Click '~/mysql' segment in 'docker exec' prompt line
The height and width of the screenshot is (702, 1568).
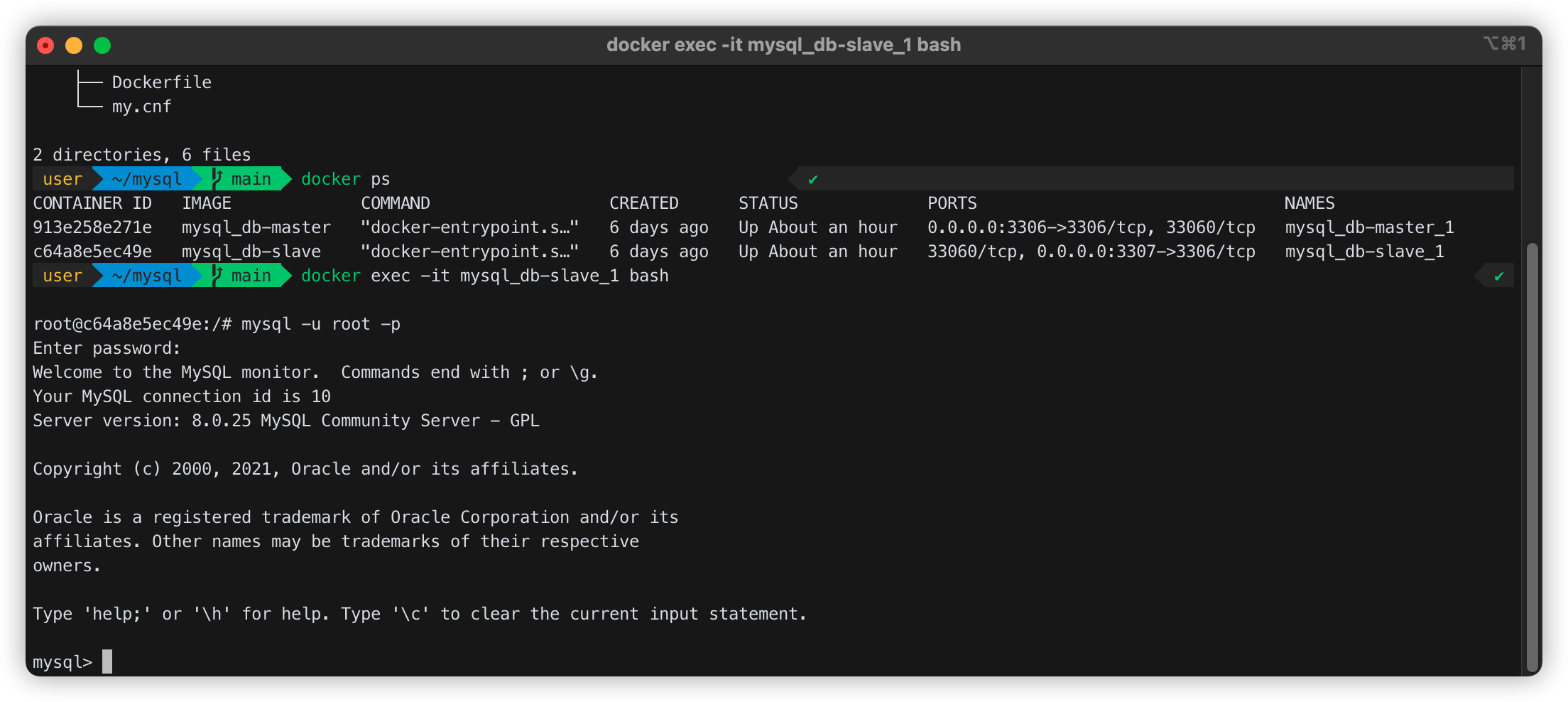point(147,276)
